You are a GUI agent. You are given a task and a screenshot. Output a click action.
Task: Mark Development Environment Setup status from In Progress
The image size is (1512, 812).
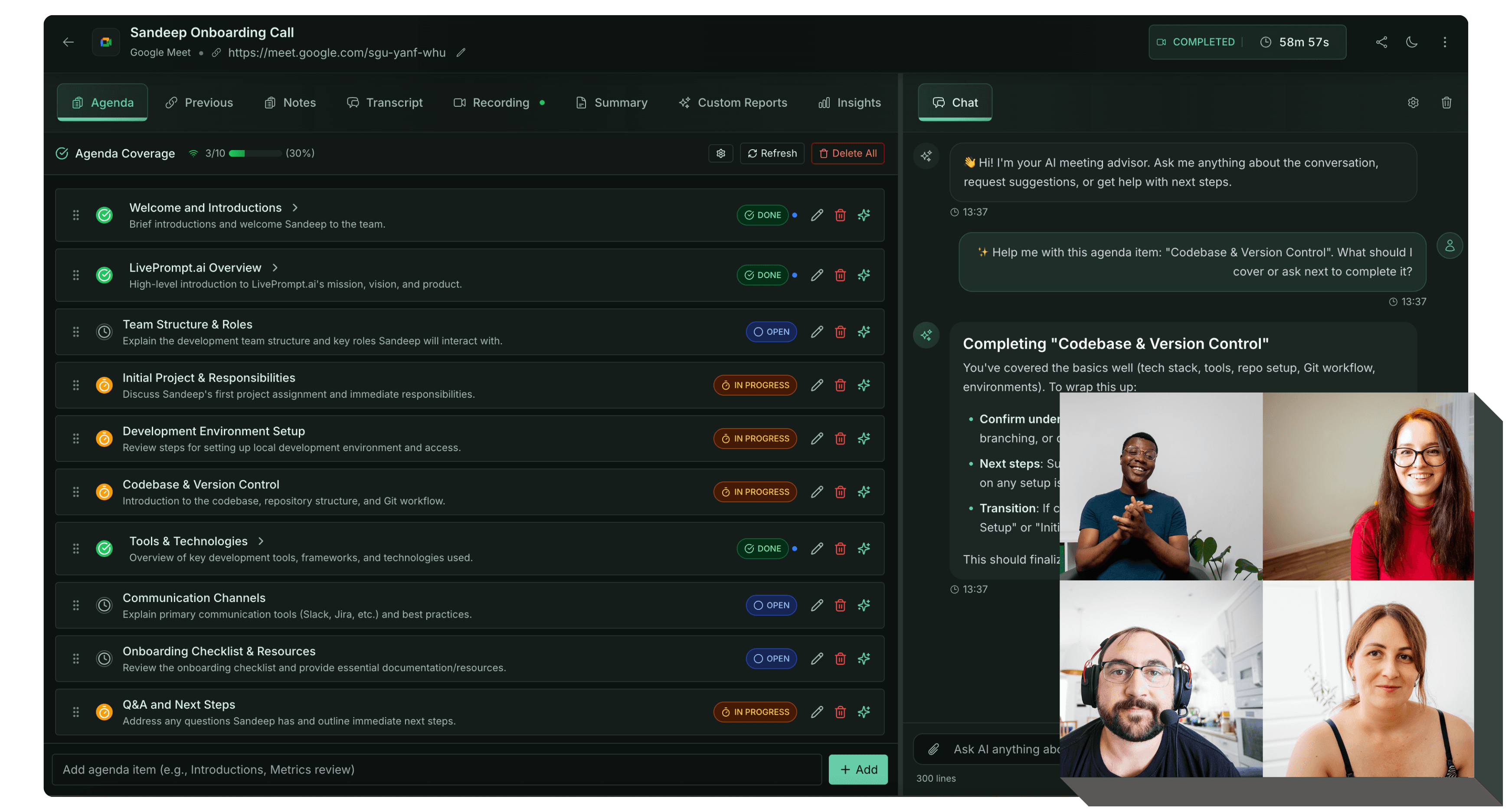(755, 438)
